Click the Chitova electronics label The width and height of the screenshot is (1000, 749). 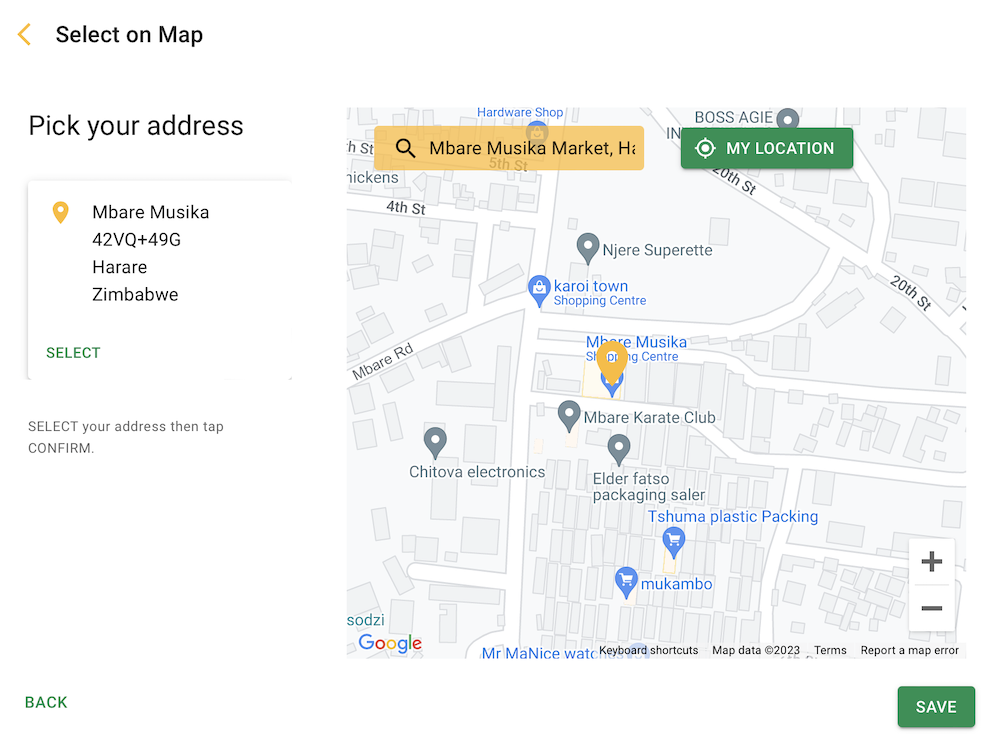[x=477, y=472]
